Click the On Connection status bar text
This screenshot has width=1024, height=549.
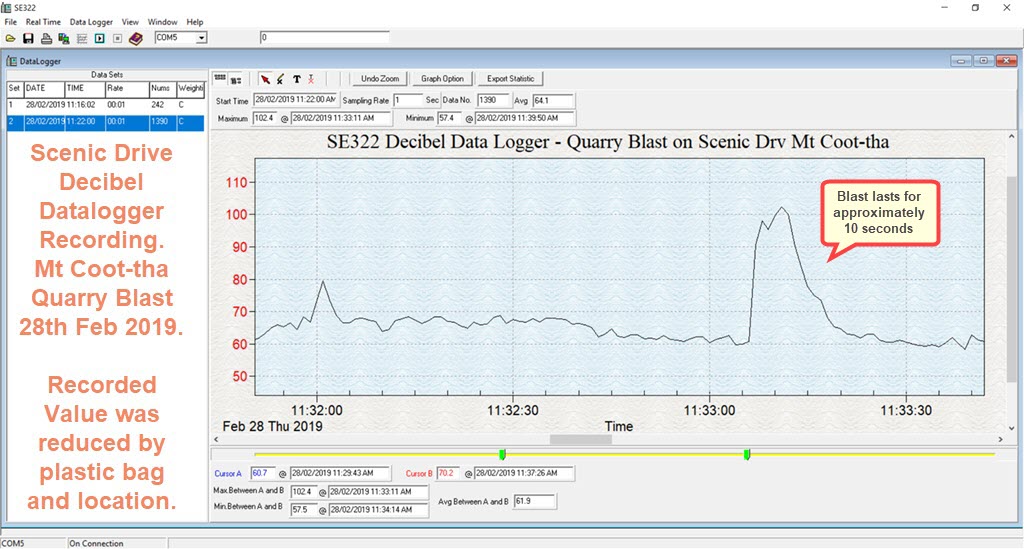tap(96, 543)
